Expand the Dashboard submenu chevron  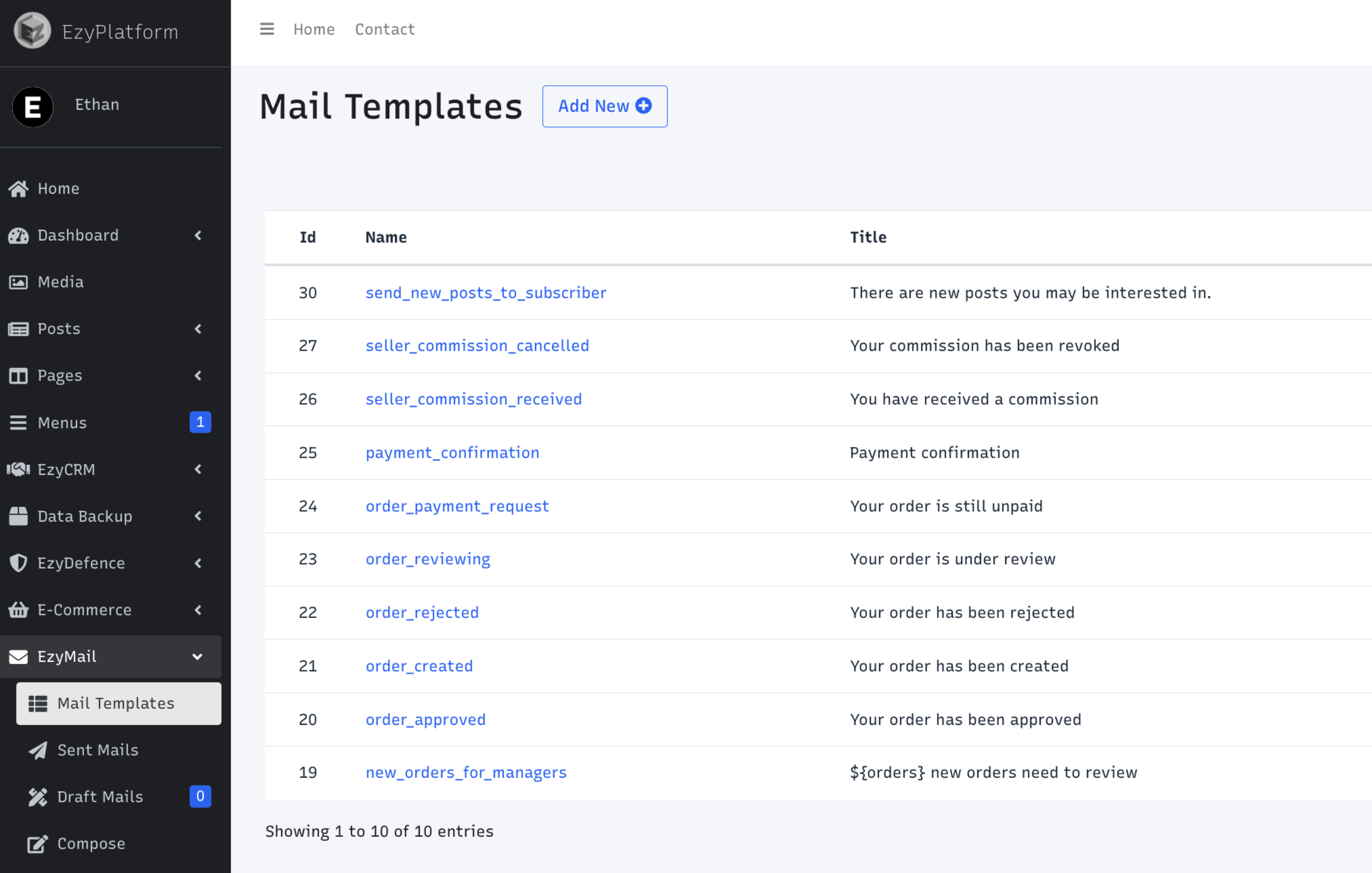[x=198, y=236]
